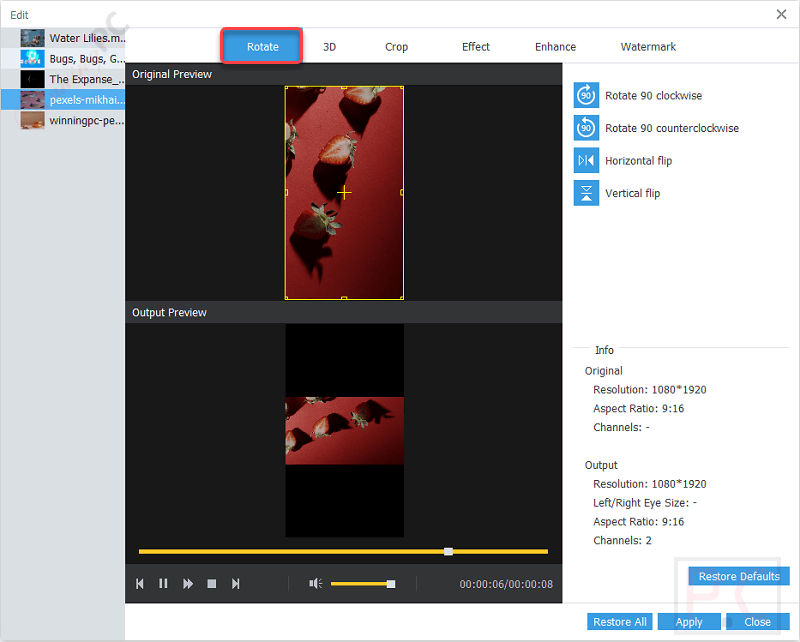Click the Vertical flip label

(632, 193)
